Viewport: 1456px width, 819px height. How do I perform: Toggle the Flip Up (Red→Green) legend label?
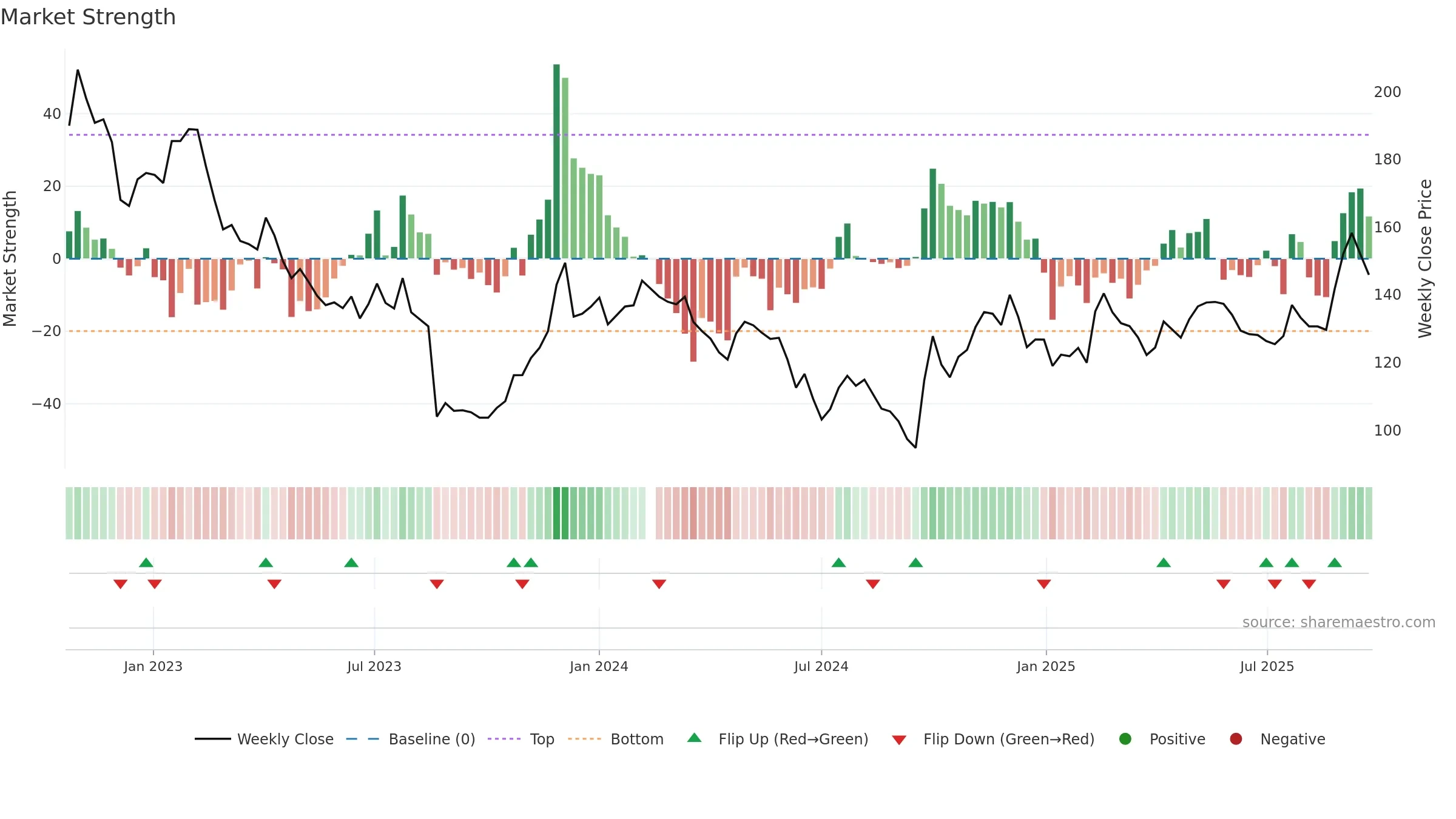(794, 739)
